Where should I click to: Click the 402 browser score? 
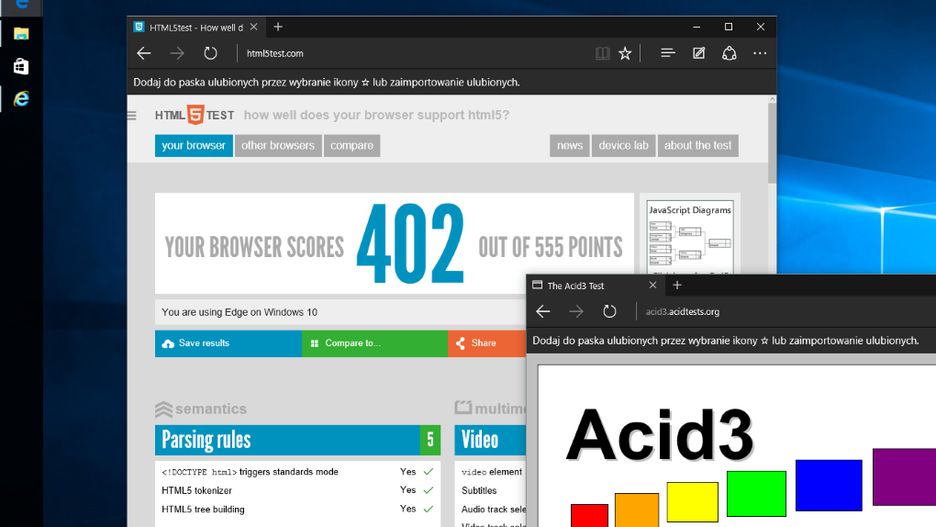[410, 243]
